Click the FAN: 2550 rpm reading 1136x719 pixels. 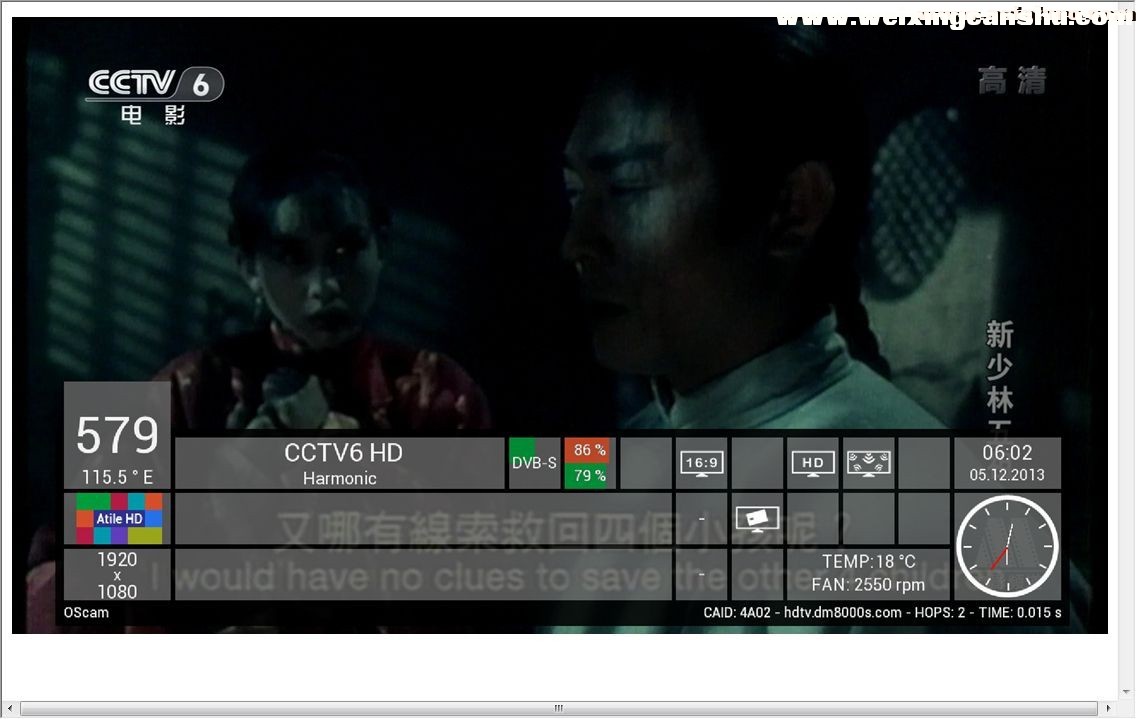tap(868, 585)
